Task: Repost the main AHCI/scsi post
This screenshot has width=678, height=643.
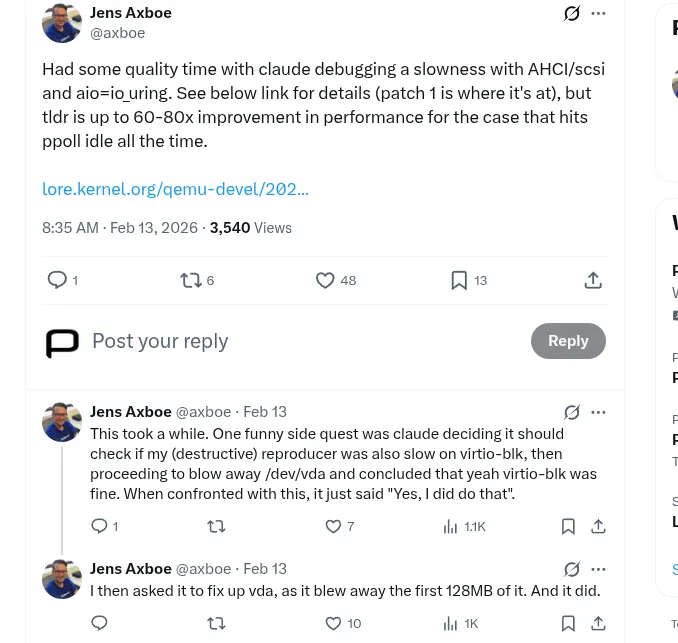Action: pyautogui.click(x=191, y=280)
